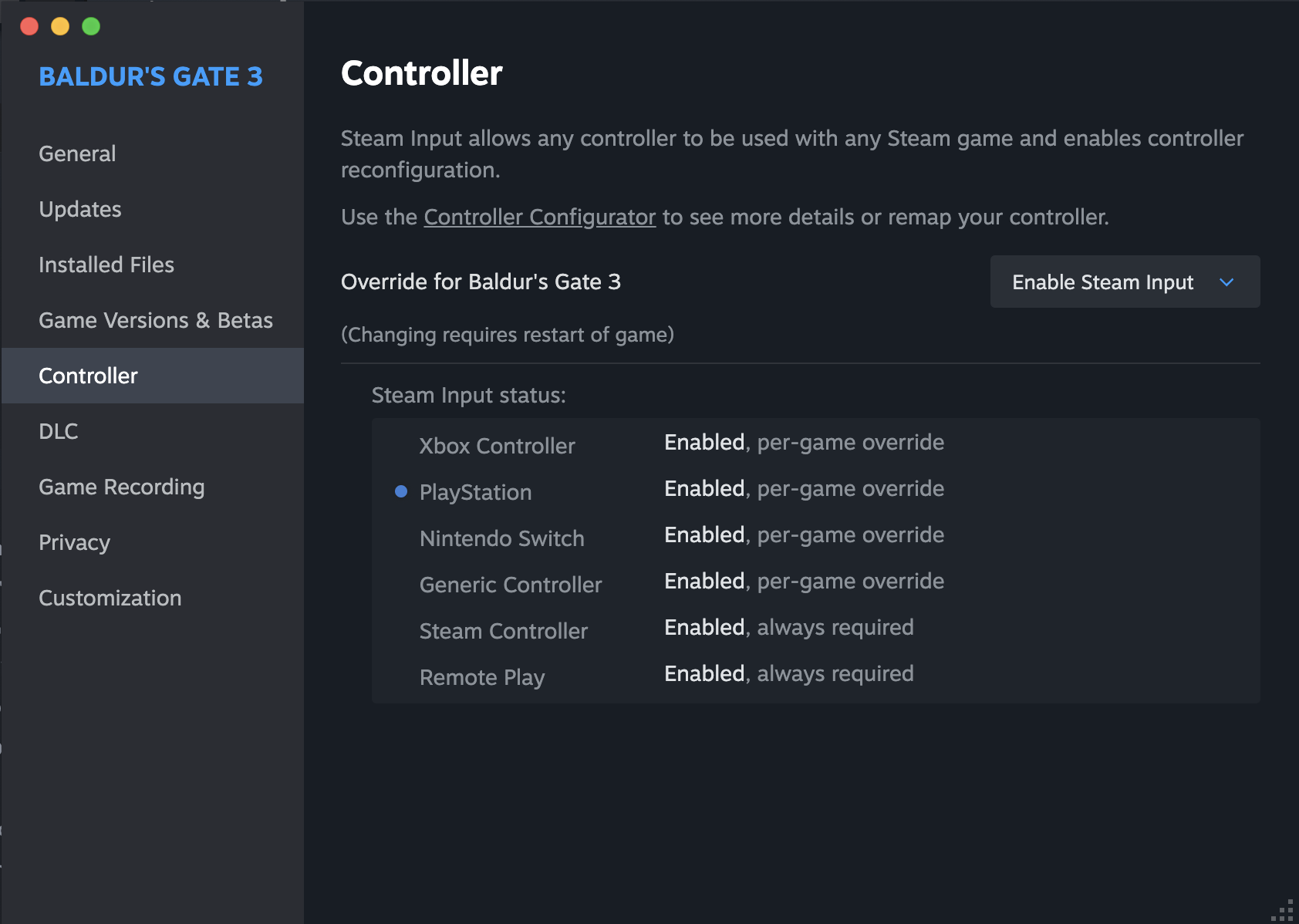Select the Controller sidebar item
The width and height of the screenshot is (1299, 924).
[88, 376]
